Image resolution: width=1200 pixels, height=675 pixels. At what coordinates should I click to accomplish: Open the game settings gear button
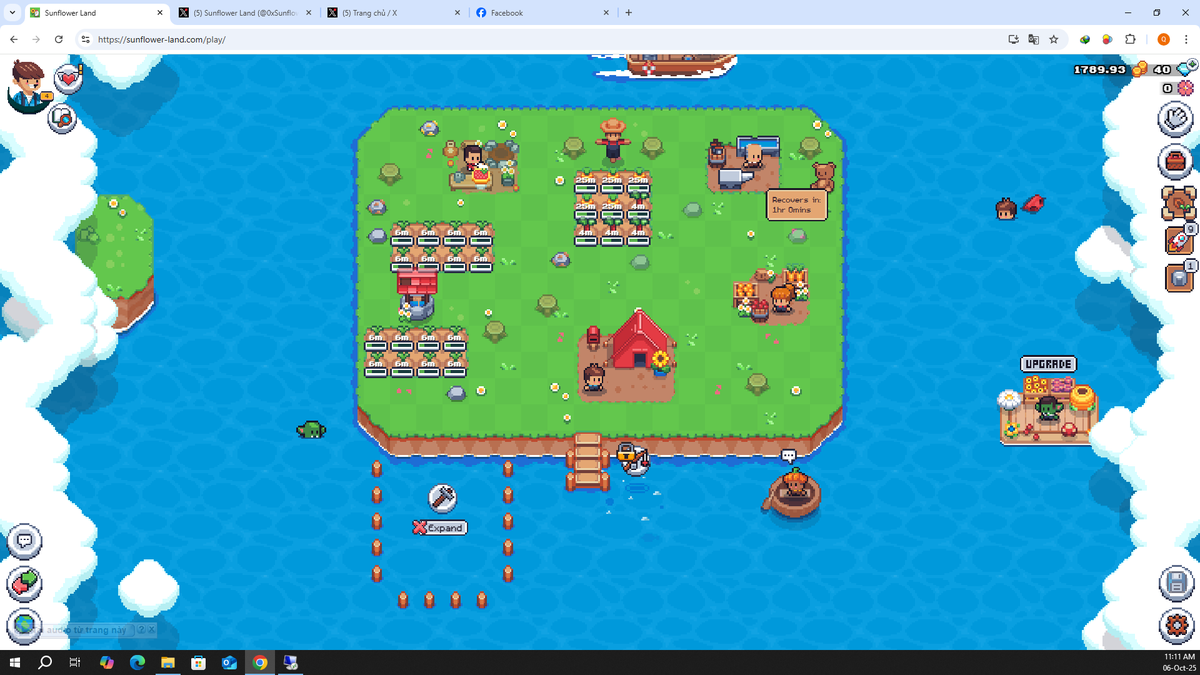coord(1177,626)
